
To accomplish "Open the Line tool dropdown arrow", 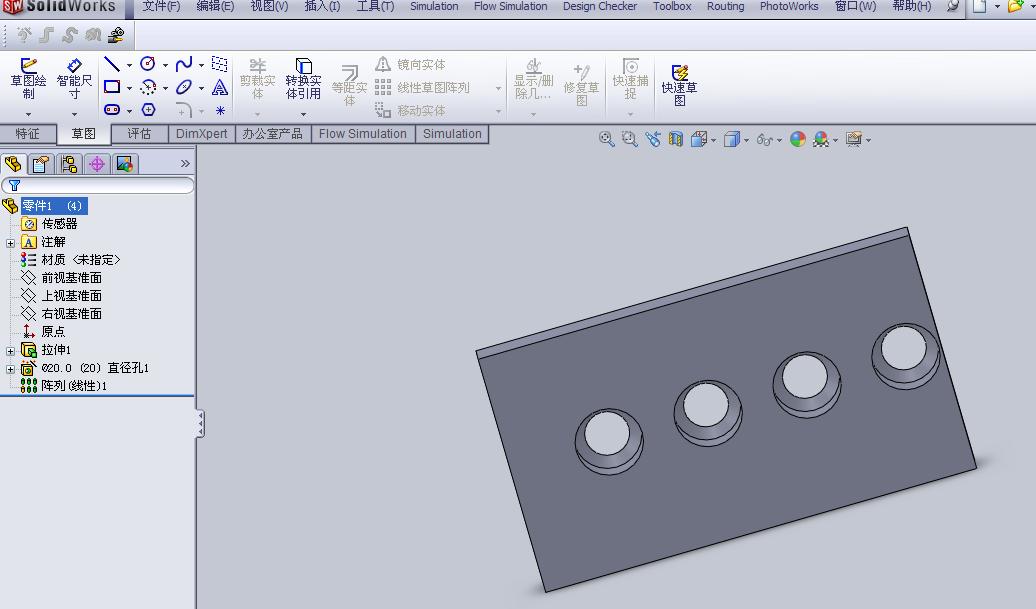I will coord(129,65).
